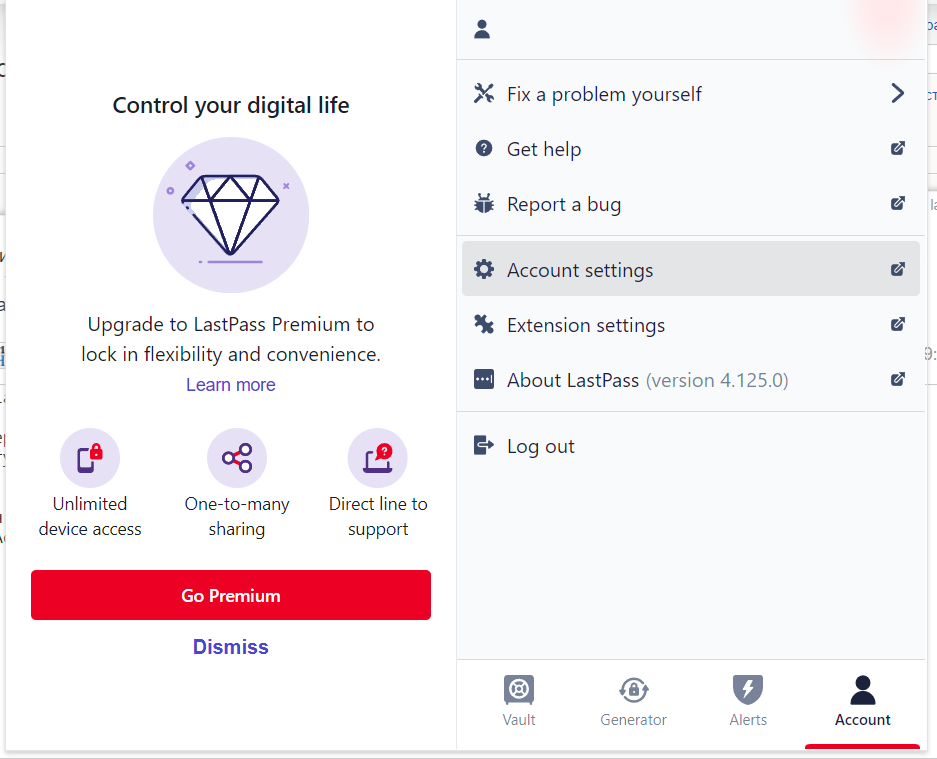Expand the Fix a problem yourself chevron
The height and width of the screenshot is (759, 937).
pos(897,94)
